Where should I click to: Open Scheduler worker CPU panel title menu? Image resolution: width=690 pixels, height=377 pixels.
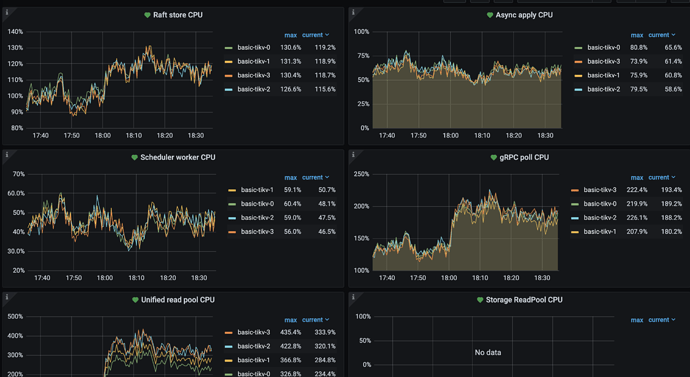[x=178, y=157]
